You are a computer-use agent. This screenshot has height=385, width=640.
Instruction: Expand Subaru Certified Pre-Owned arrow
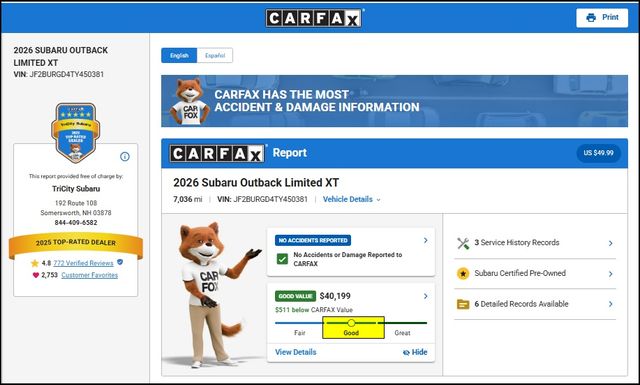pyautogui.click(x=611, y=274)
